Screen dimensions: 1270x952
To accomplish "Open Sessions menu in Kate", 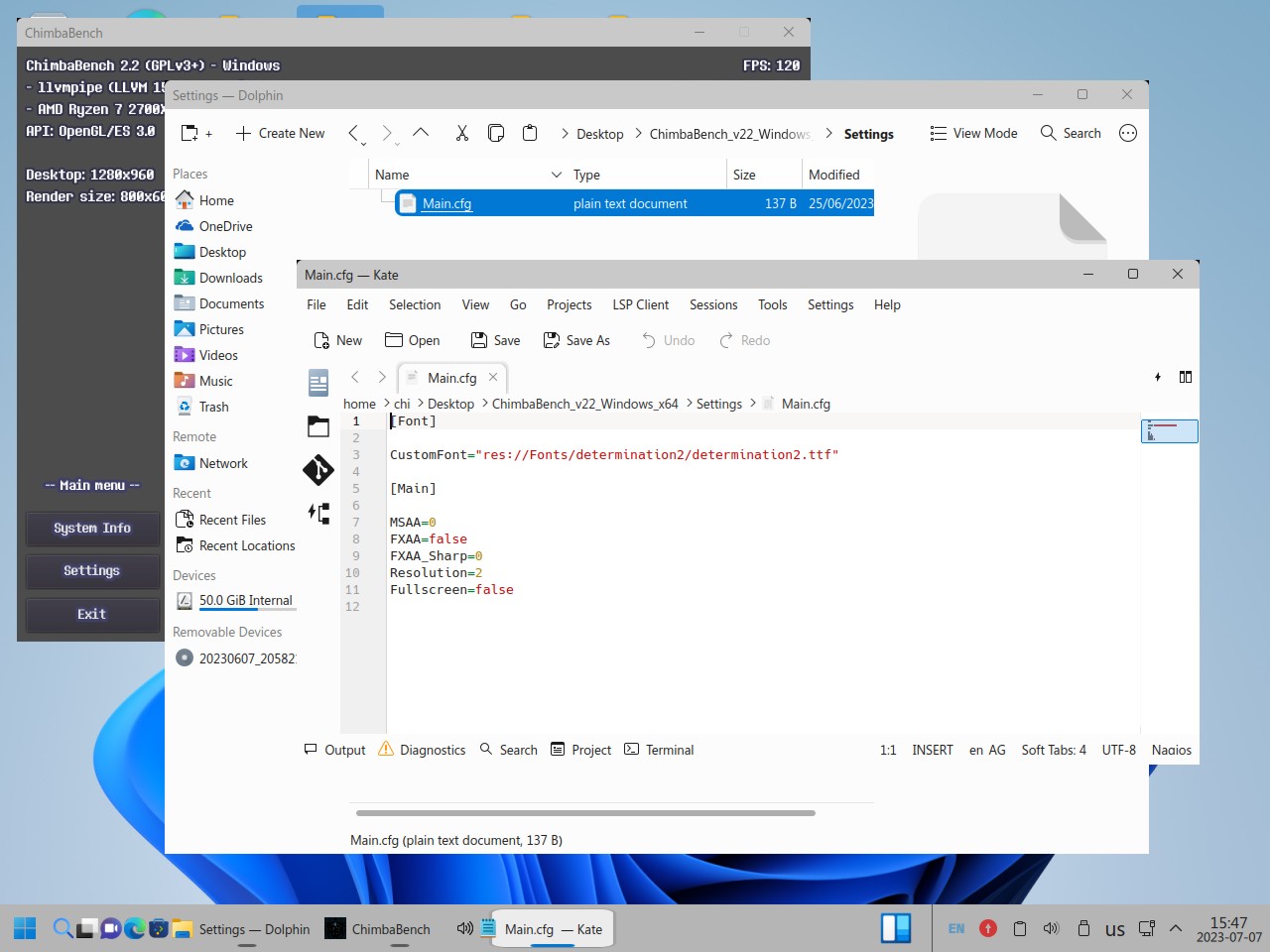I will [713, 304].
